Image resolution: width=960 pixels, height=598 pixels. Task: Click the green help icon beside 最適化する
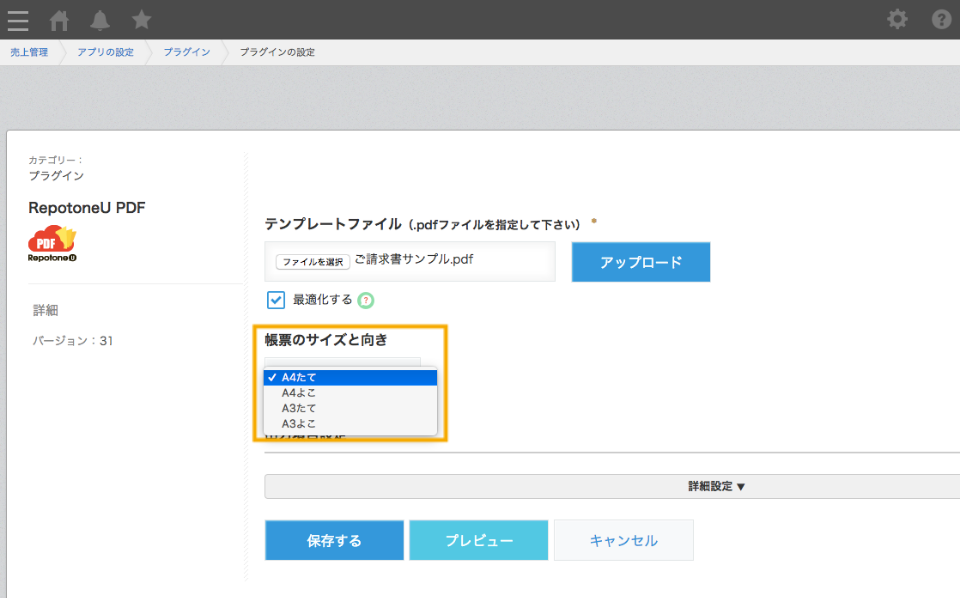(x=366, y=301)
